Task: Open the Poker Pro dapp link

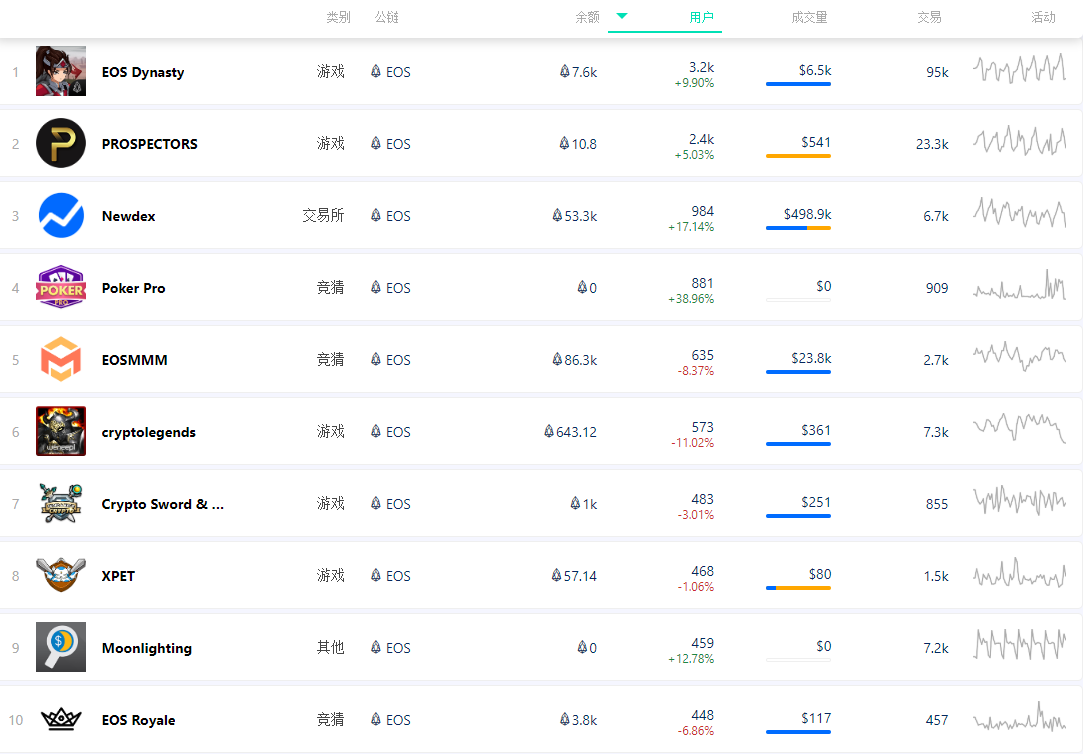Action: click(x=133, y=288)
